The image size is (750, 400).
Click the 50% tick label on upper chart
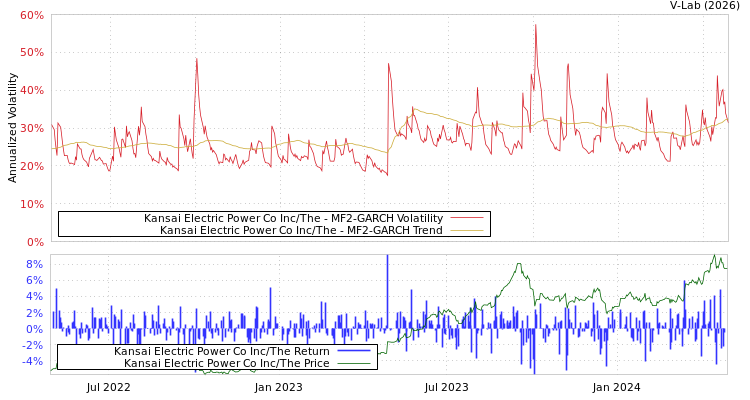(x=31, y=53)
